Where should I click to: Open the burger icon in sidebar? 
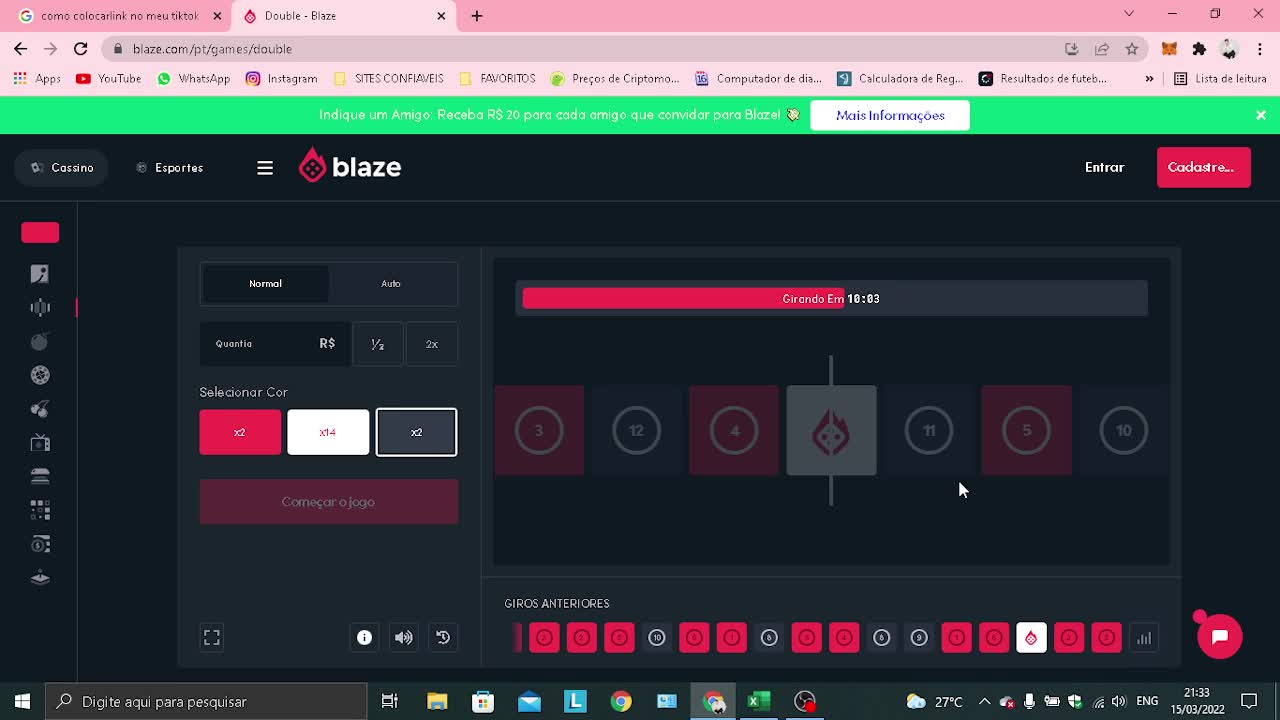(40, 477)
